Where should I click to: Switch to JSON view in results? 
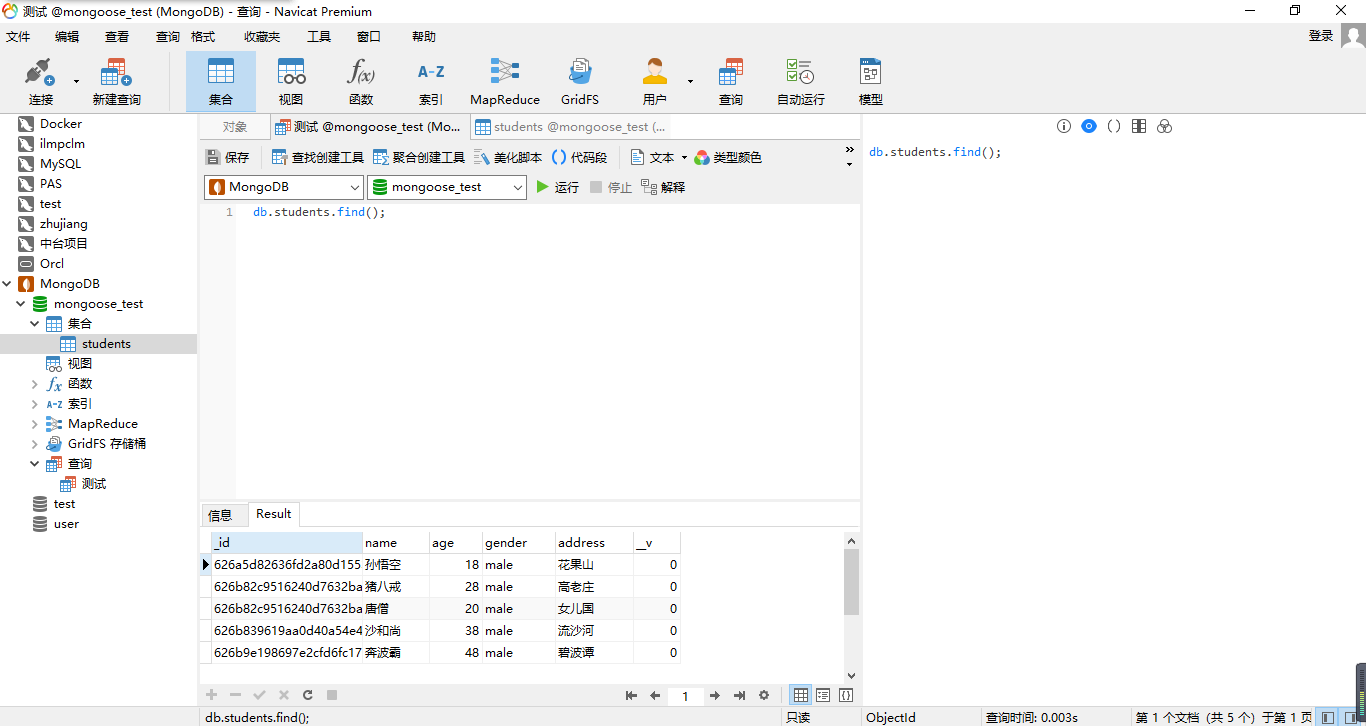pyautogui.click(x=846, y=695)
